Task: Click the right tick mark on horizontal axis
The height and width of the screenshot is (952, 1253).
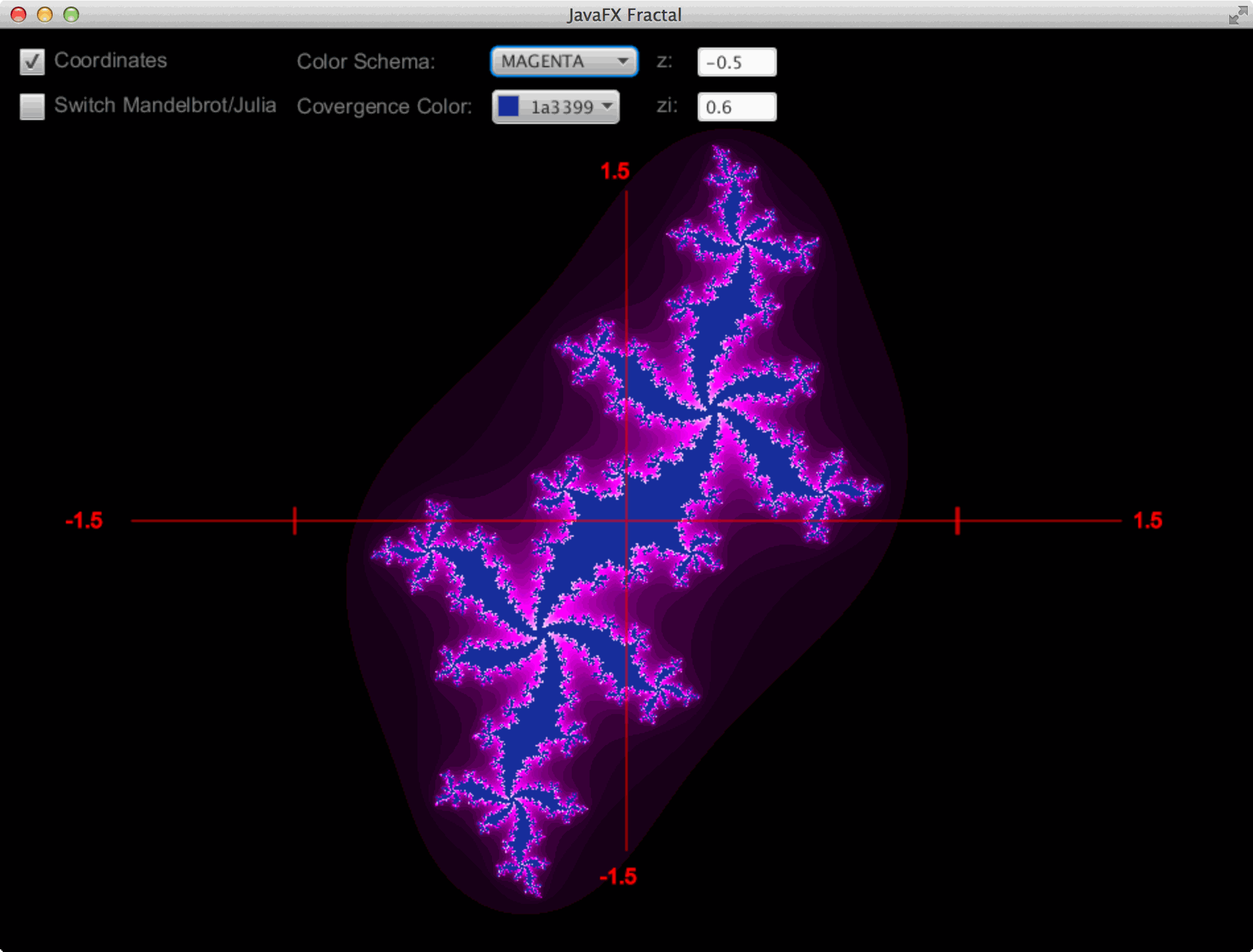Action: click(x=958, y=521)
